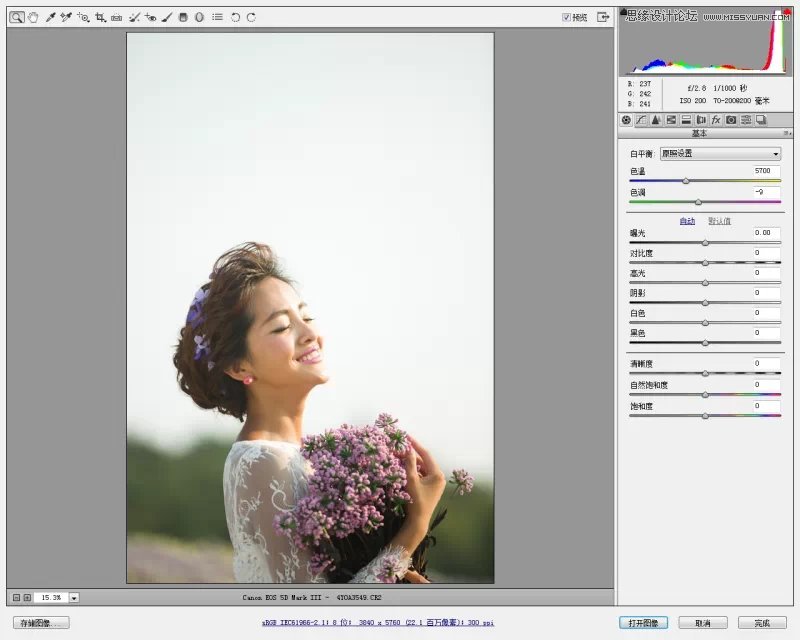800x640 pixels.
Task: Toggle the 预览 preview checkbox
Action: pos(567,17)
